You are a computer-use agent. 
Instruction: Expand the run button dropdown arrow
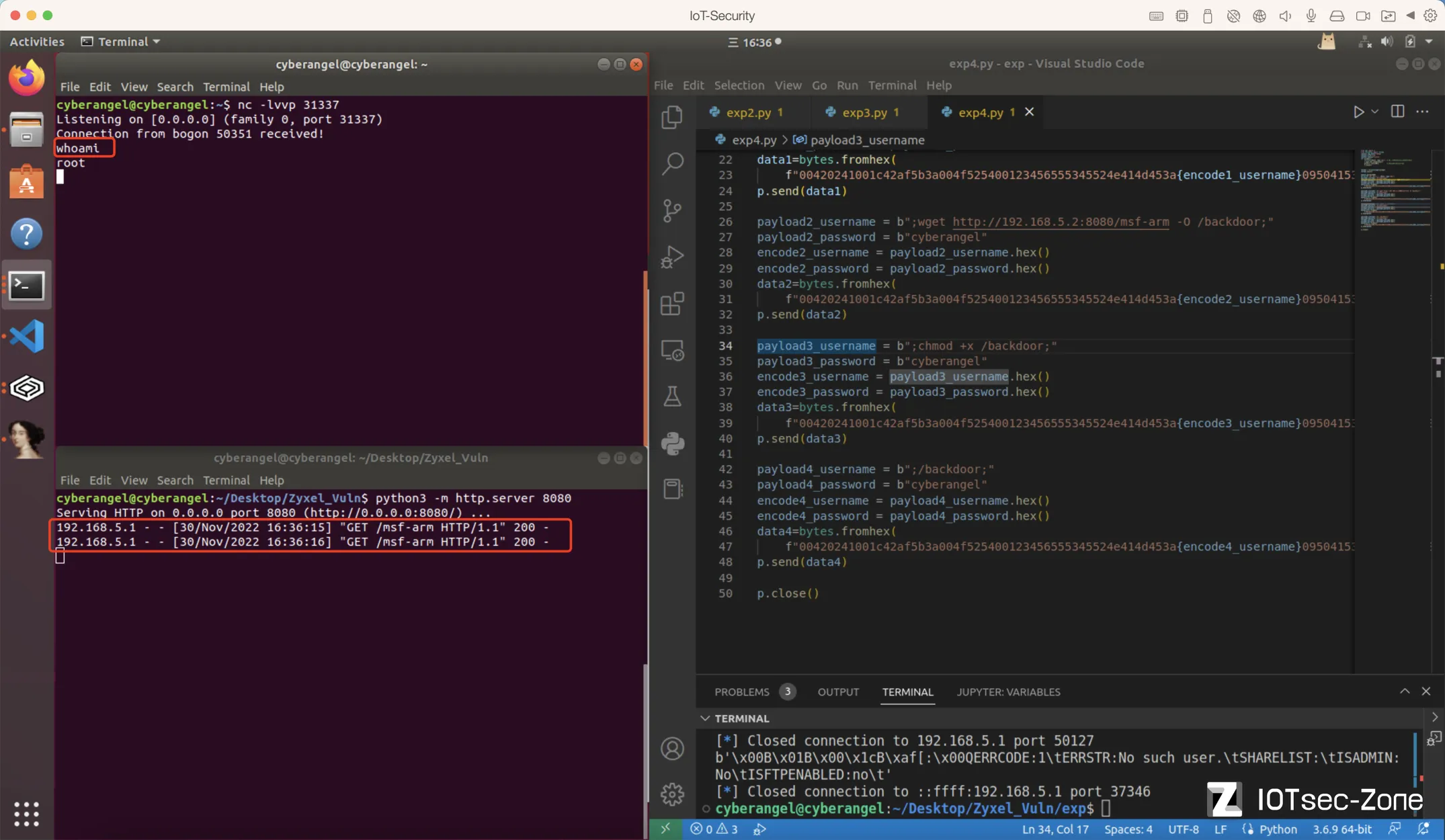pos(1374,112)
